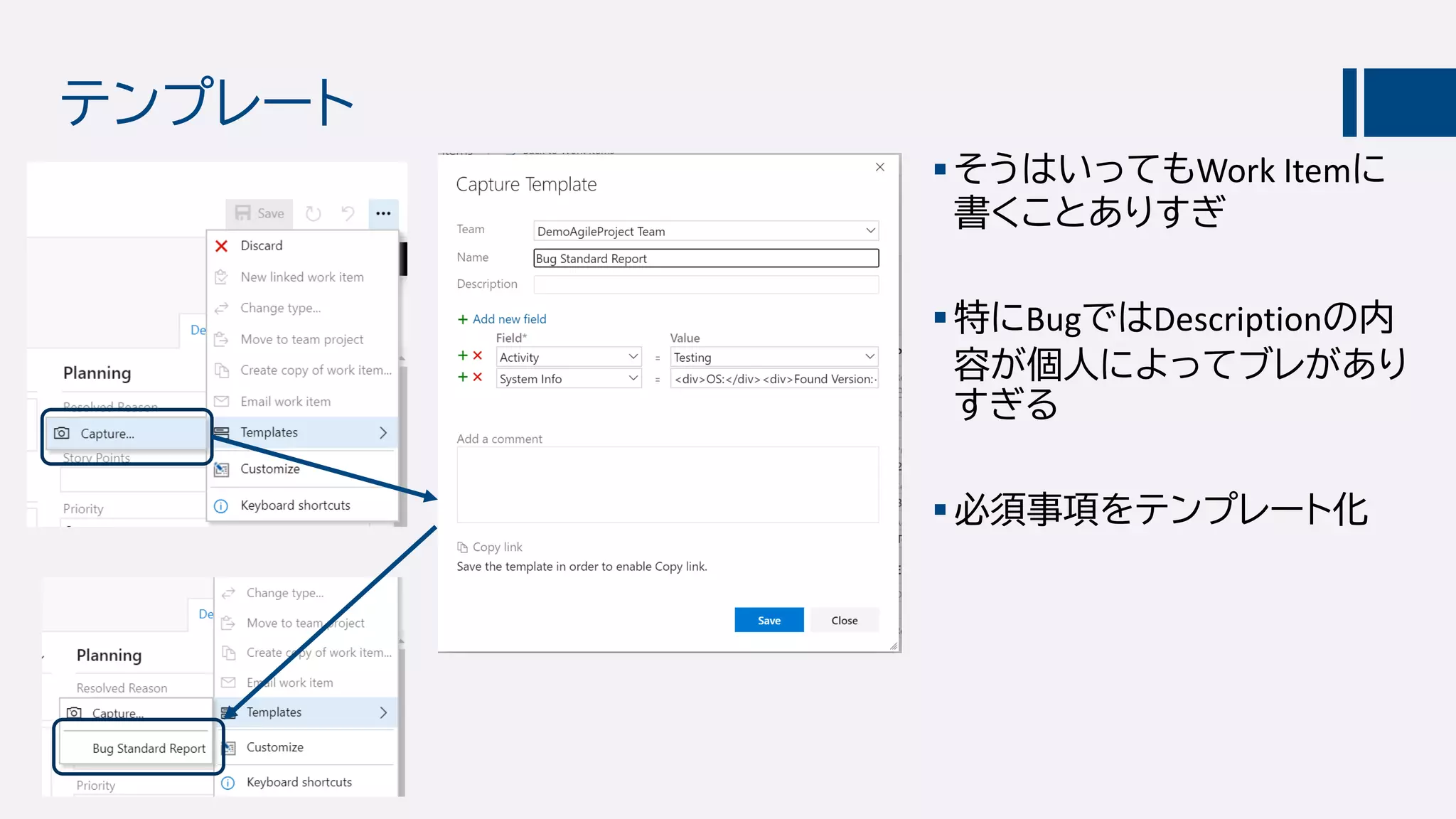The width and height of the screenshot is (1456, 819).
Task: Click green plus on System Info row
Action: click(463, 377)
